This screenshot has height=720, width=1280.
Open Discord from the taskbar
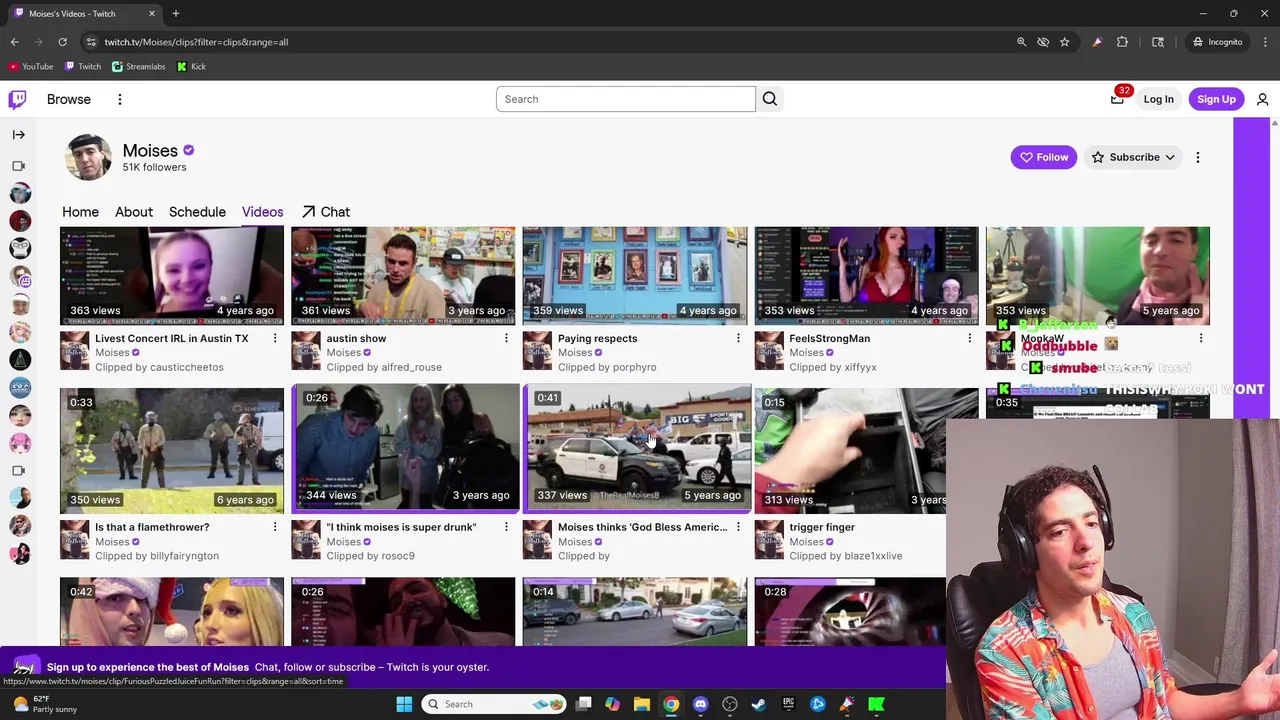700,704
